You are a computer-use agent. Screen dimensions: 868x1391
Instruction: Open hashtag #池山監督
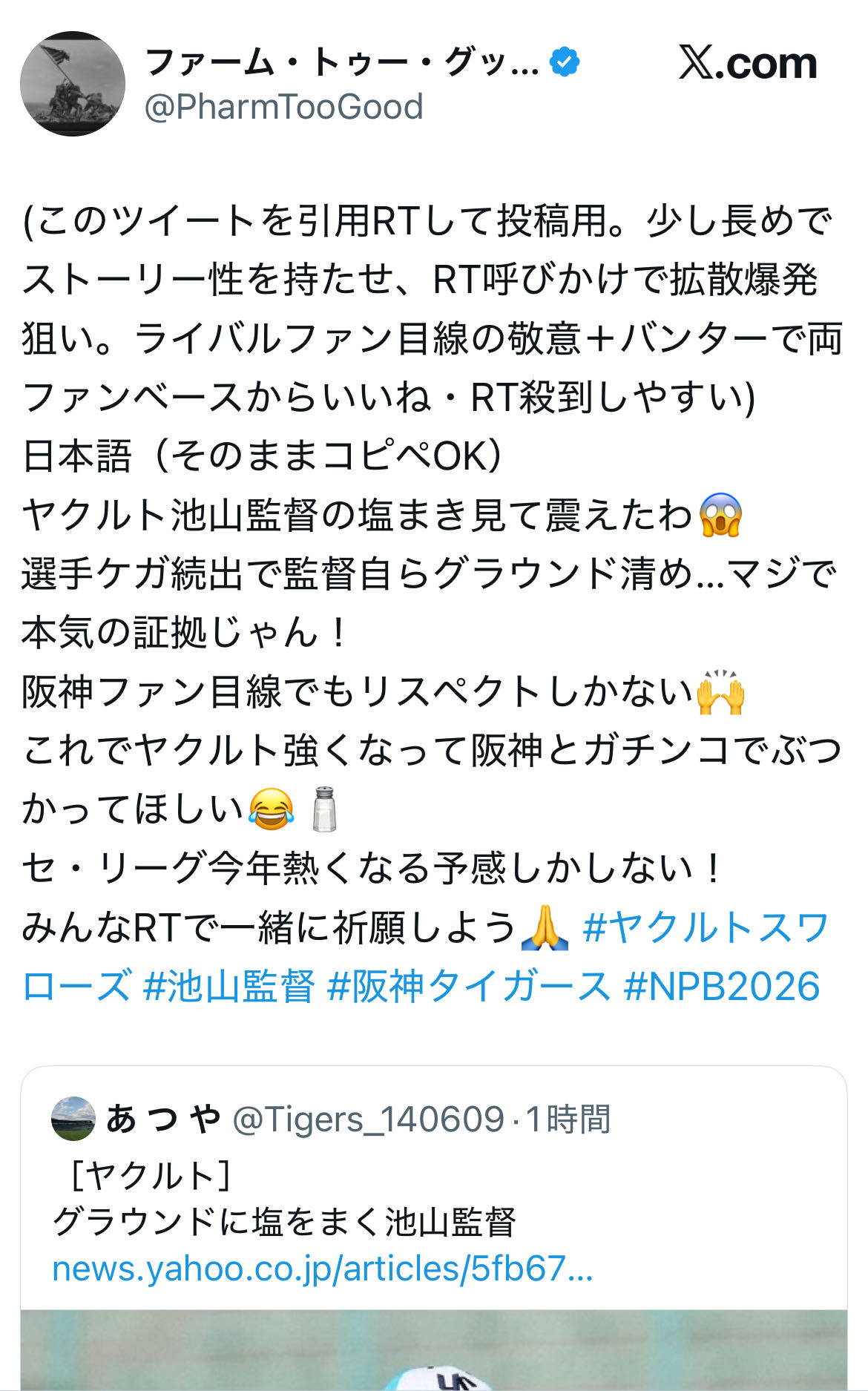(x=228, y=986)
